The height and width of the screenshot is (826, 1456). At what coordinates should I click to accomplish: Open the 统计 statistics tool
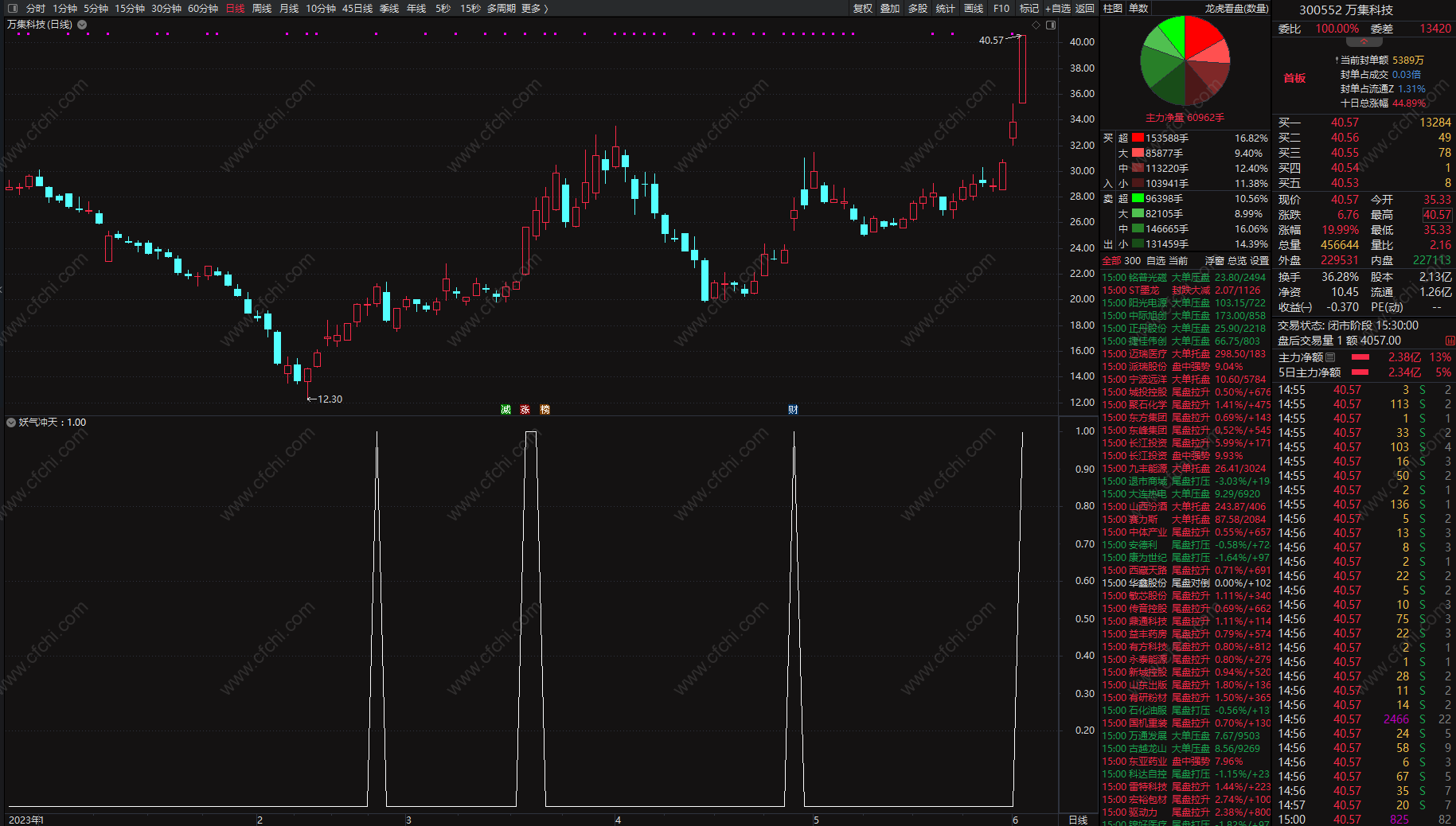(945, 8)
